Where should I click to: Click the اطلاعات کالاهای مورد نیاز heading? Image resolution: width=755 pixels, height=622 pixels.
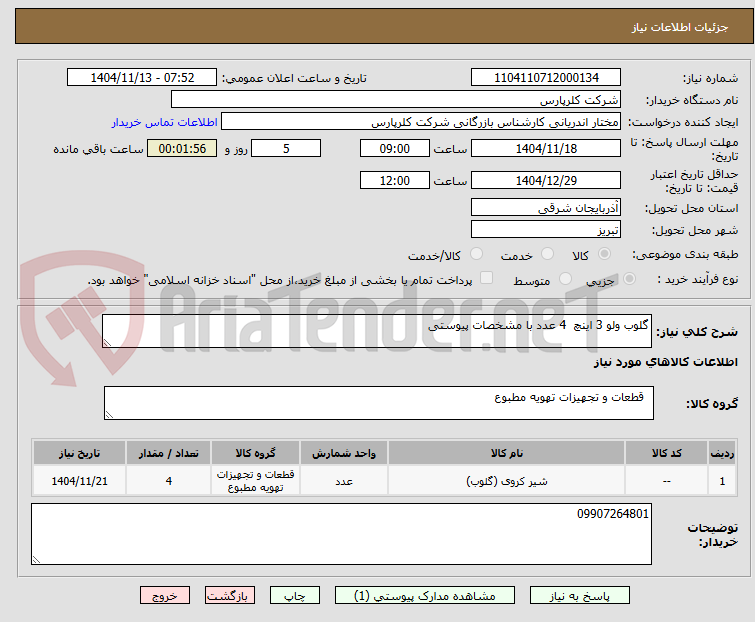point(665,362)
